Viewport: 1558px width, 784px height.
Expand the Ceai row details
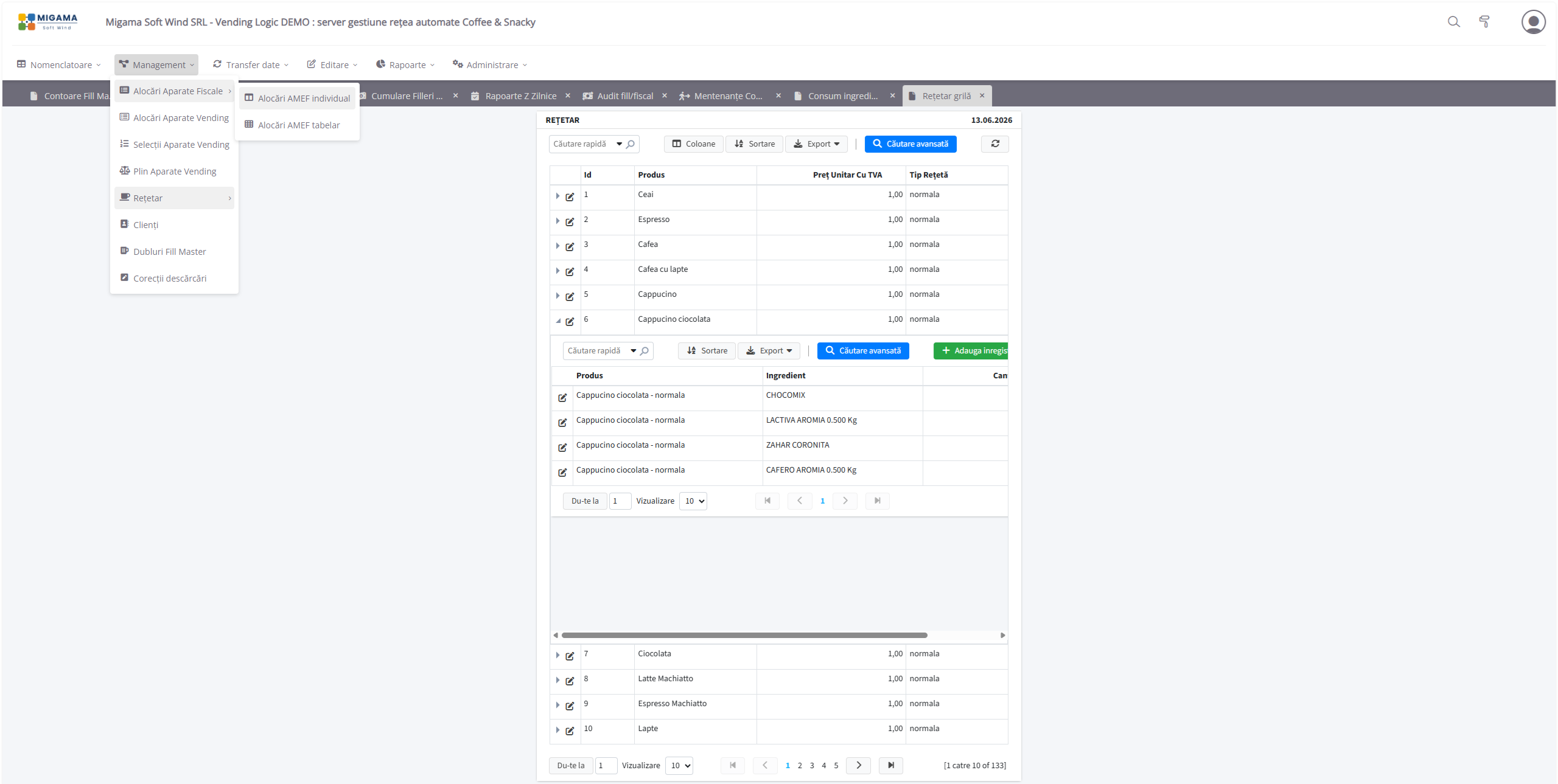point(557,196)
